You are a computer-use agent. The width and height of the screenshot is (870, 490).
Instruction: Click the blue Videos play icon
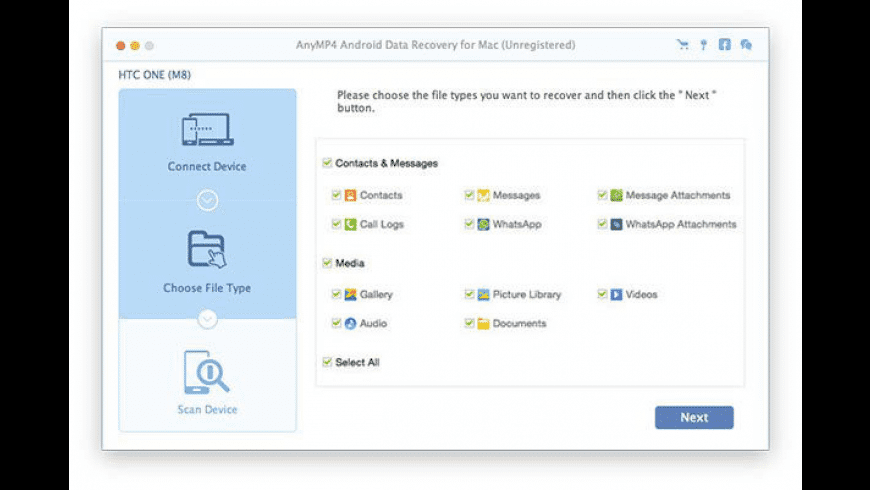pyautogui.click(x=616, y=295)
